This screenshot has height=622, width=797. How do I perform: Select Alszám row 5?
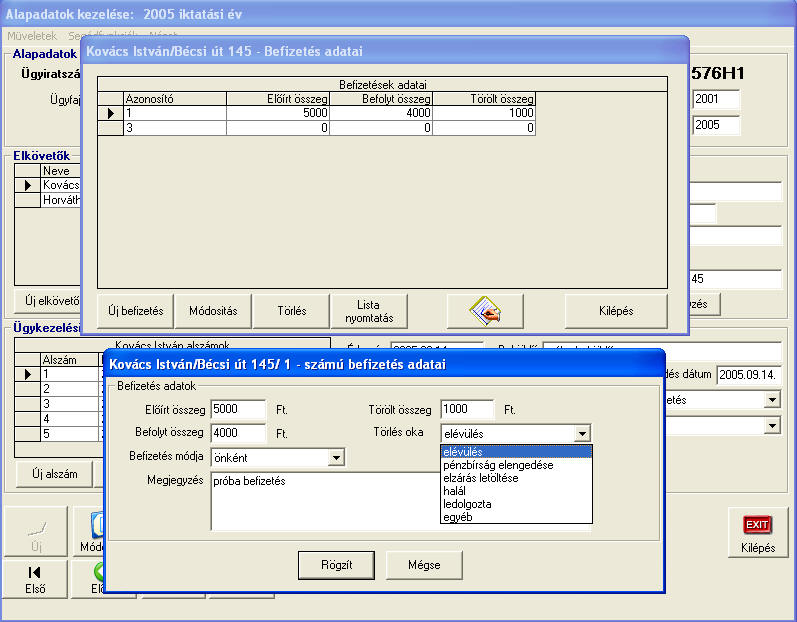(x=58, y=434)
